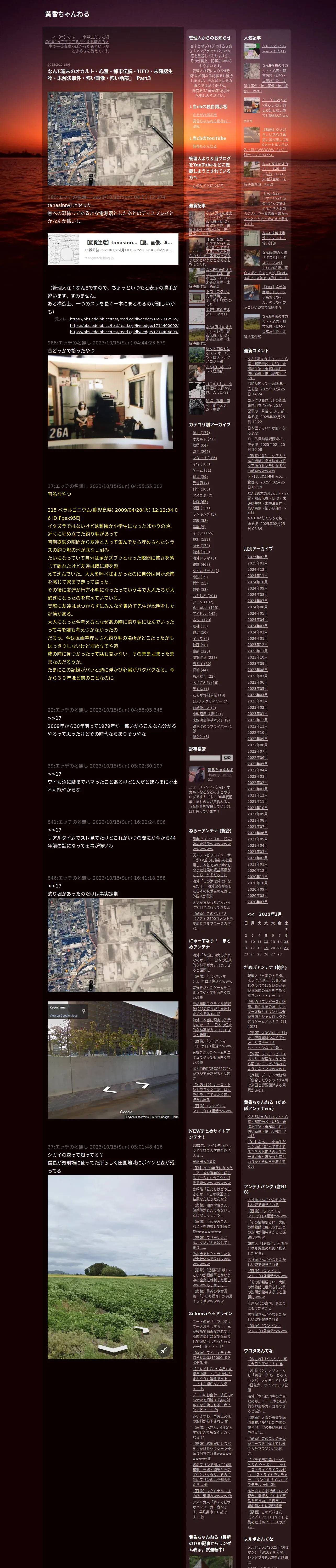Select category 懐古 (177)
This screenshot has width=336, height=1568.
click(201, 433)
